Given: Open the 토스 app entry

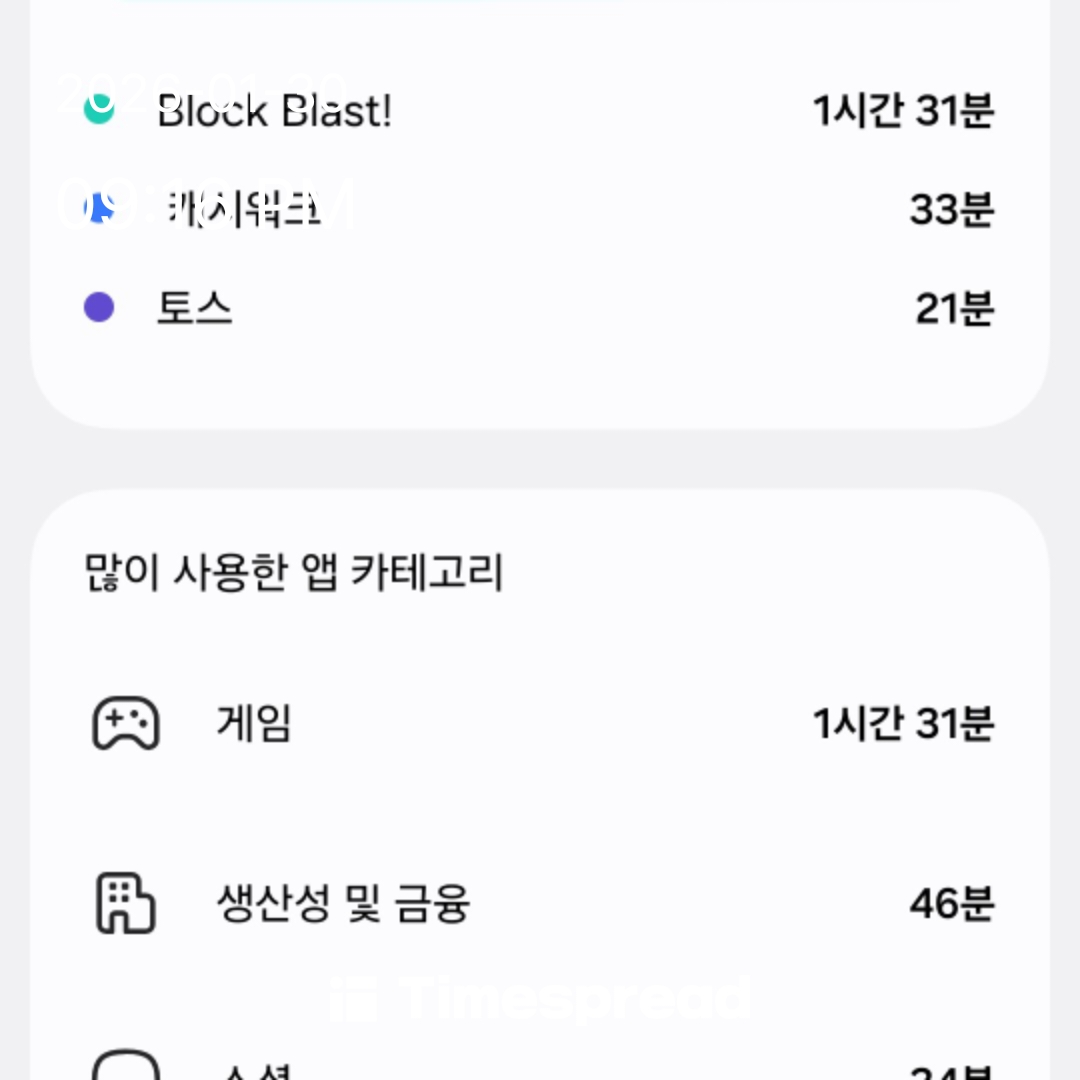Looking at the screenshot, I should 195,309.
